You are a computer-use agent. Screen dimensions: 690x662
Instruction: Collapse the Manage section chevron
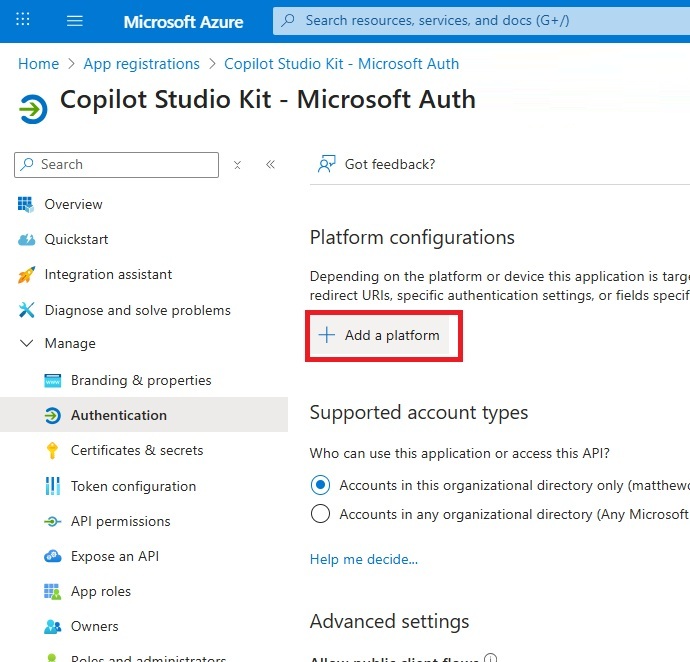point(26,344)
